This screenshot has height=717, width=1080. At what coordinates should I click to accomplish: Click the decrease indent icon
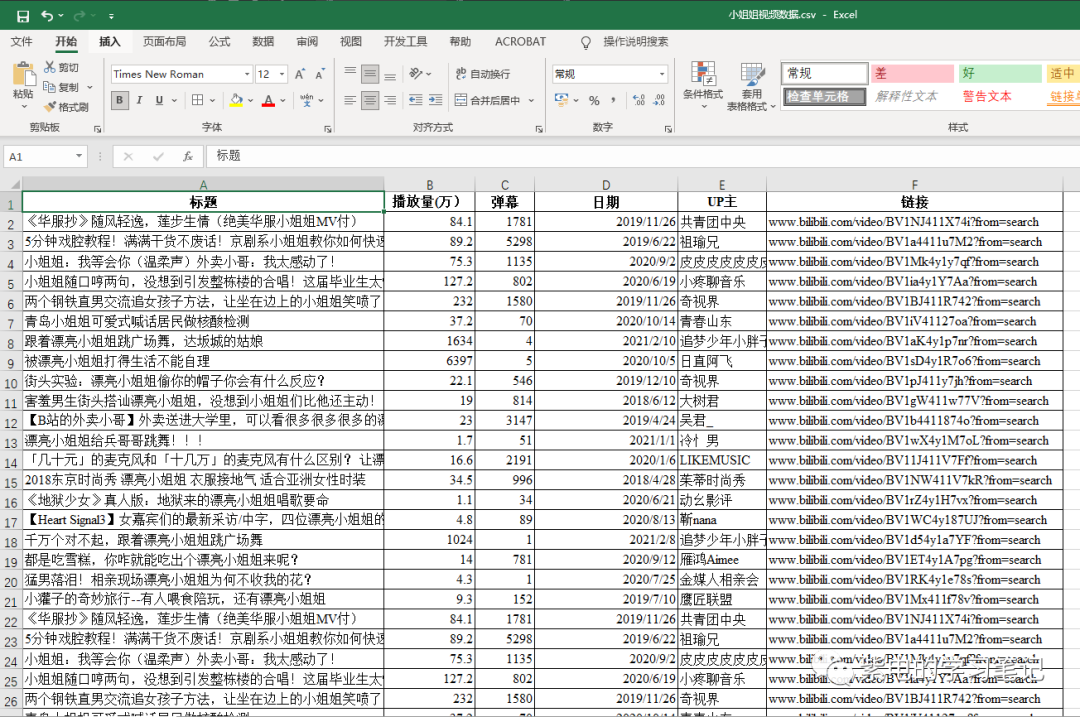(415, 100)
